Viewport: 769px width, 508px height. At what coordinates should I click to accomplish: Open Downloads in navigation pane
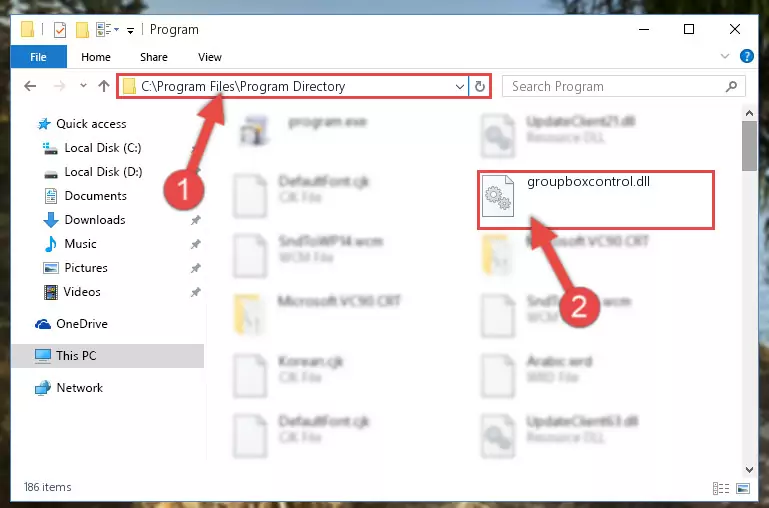(x=84, y=220)
